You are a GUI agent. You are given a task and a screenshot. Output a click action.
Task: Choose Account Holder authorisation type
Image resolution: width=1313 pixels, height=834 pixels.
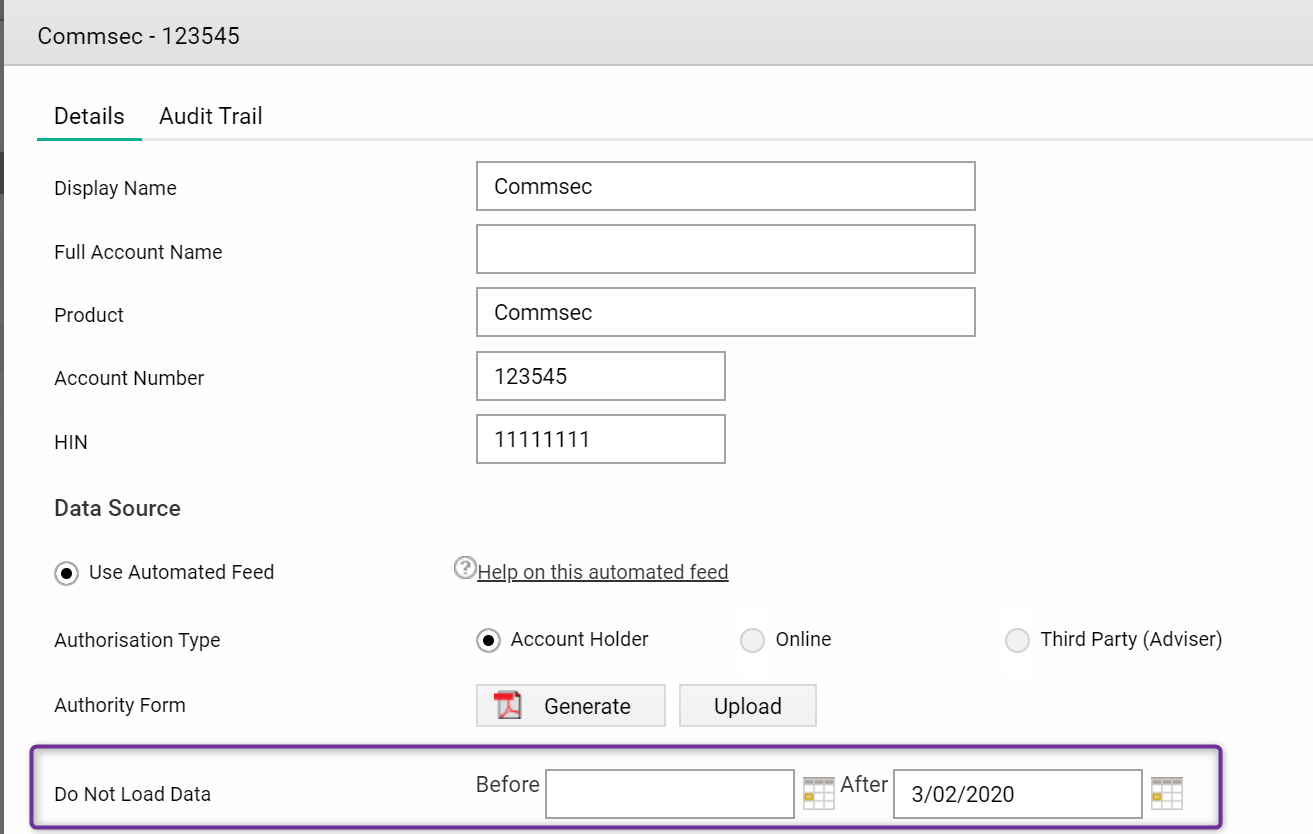[488, 640]
